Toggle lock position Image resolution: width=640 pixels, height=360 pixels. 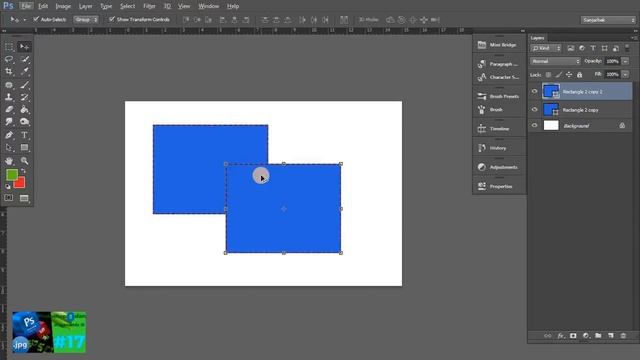569,75
